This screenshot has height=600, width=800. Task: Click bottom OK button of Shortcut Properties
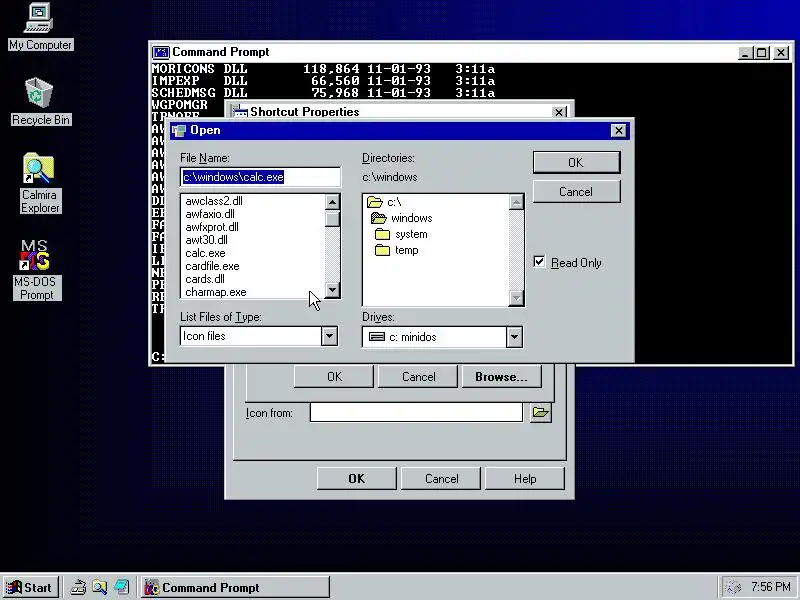pos(357,479)
